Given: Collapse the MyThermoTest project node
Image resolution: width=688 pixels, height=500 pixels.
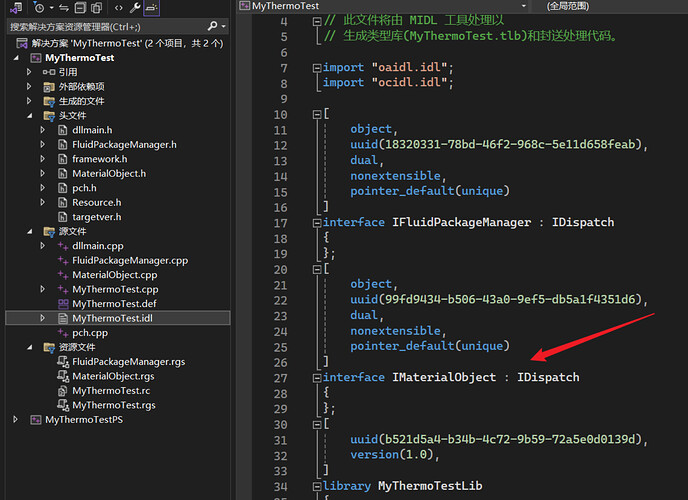Looking at the screenshot, I should pyautogui.click(x=16, y=58).
